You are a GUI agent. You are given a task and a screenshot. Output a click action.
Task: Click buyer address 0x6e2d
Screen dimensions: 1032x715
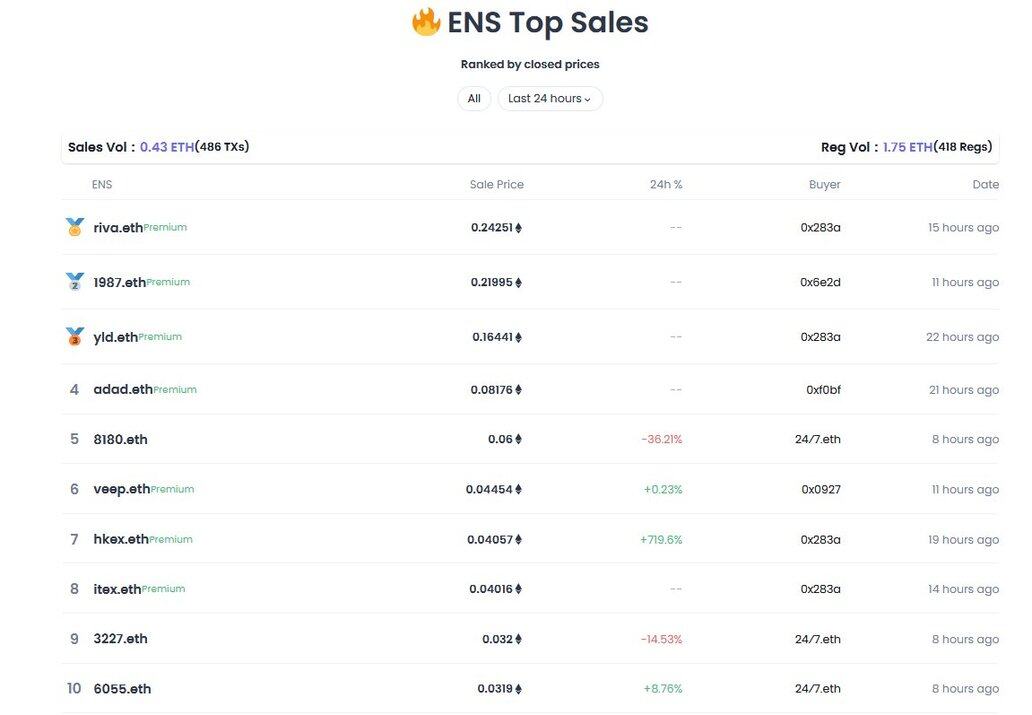tap(820, 282)
